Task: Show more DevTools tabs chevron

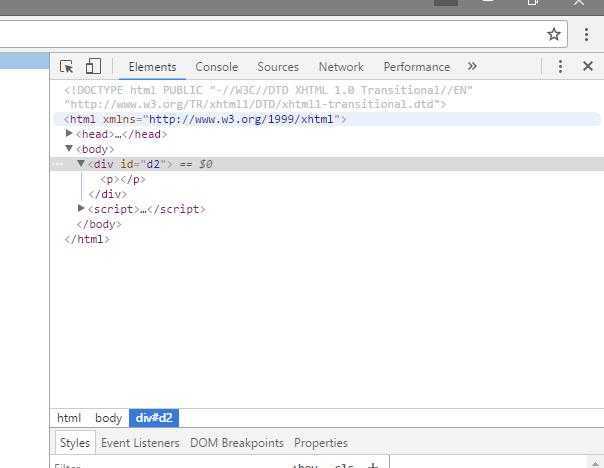Action: click(x=472, y=66)
